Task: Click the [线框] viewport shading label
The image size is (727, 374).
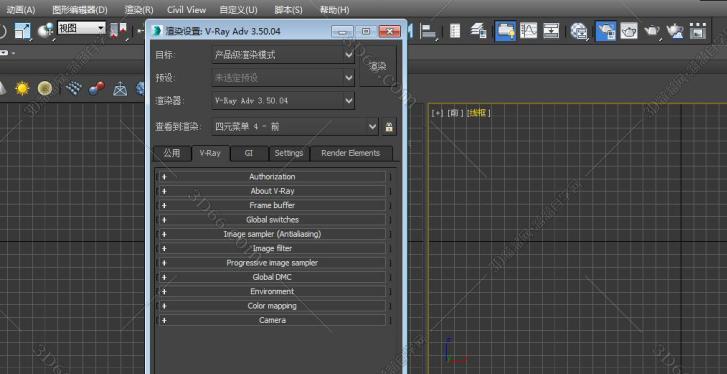Action: point(478,113)
